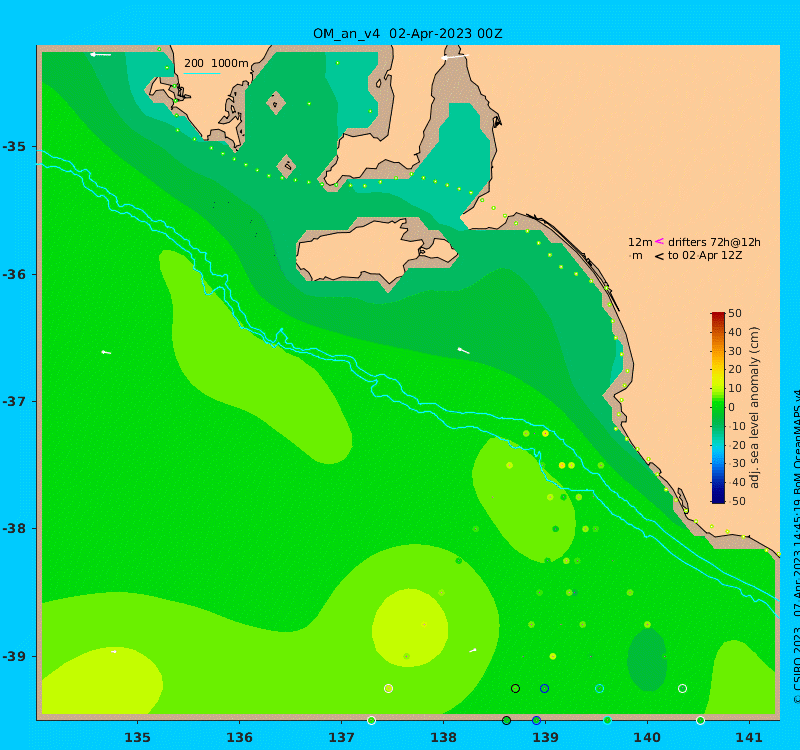The width and height of the screenshot is (800, 750).
Task: Click the black circle marker inside the map
Action: pos(515,689)
